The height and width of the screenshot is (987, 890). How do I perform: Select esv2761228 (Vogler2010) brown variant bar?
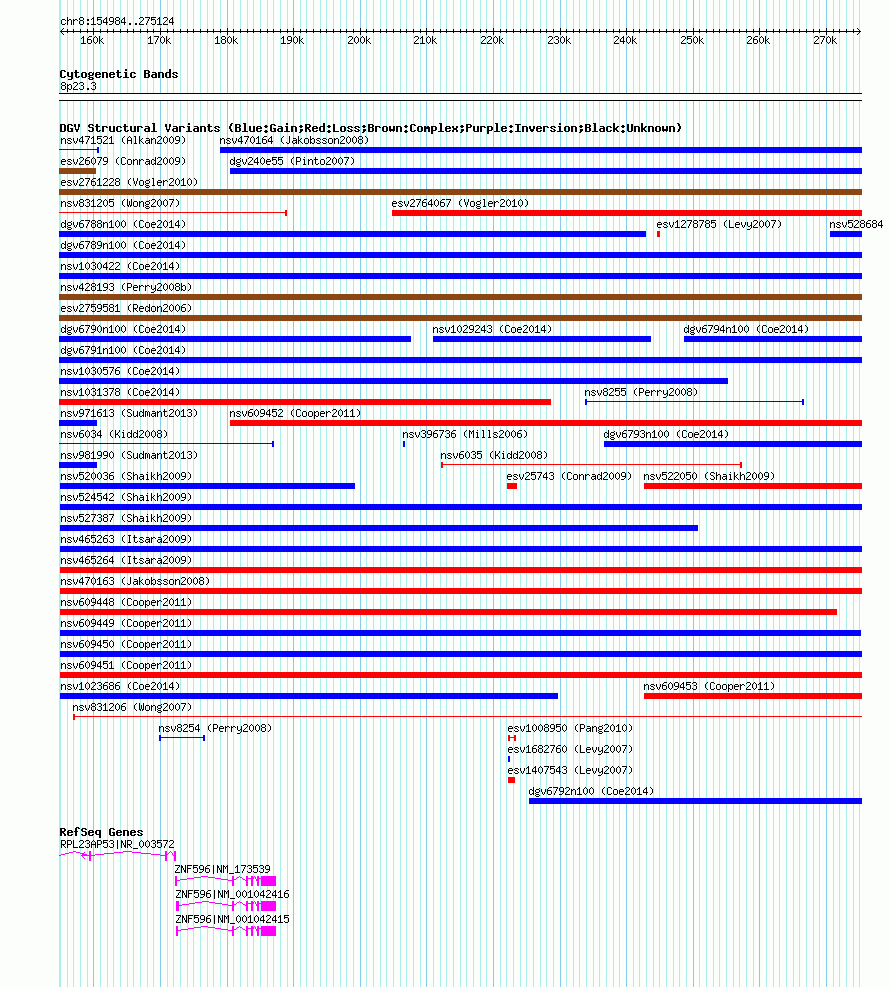pos(460,192)
